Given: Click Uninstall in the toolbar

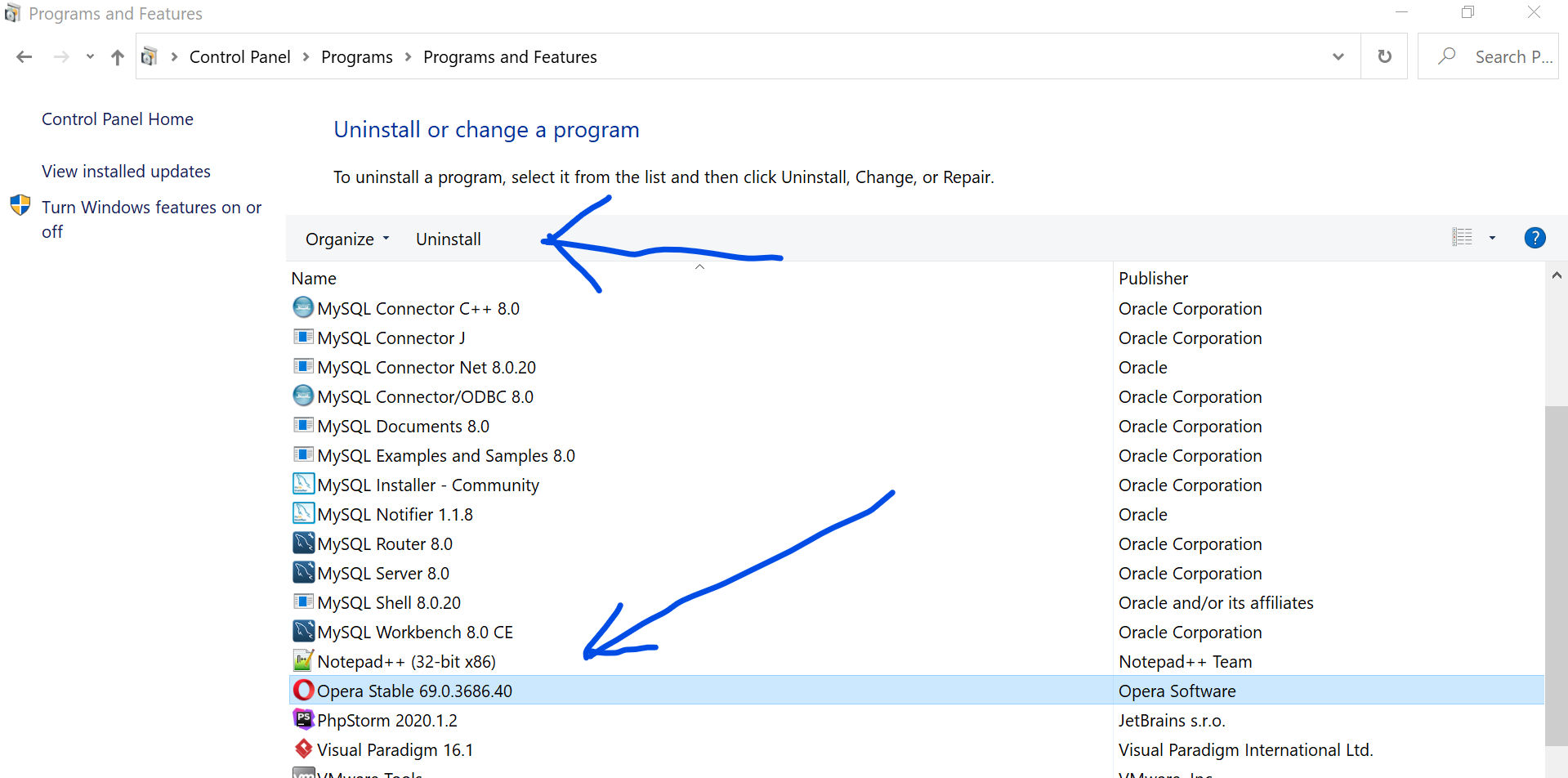Looking at the screenshot, I should pos(448,239).
